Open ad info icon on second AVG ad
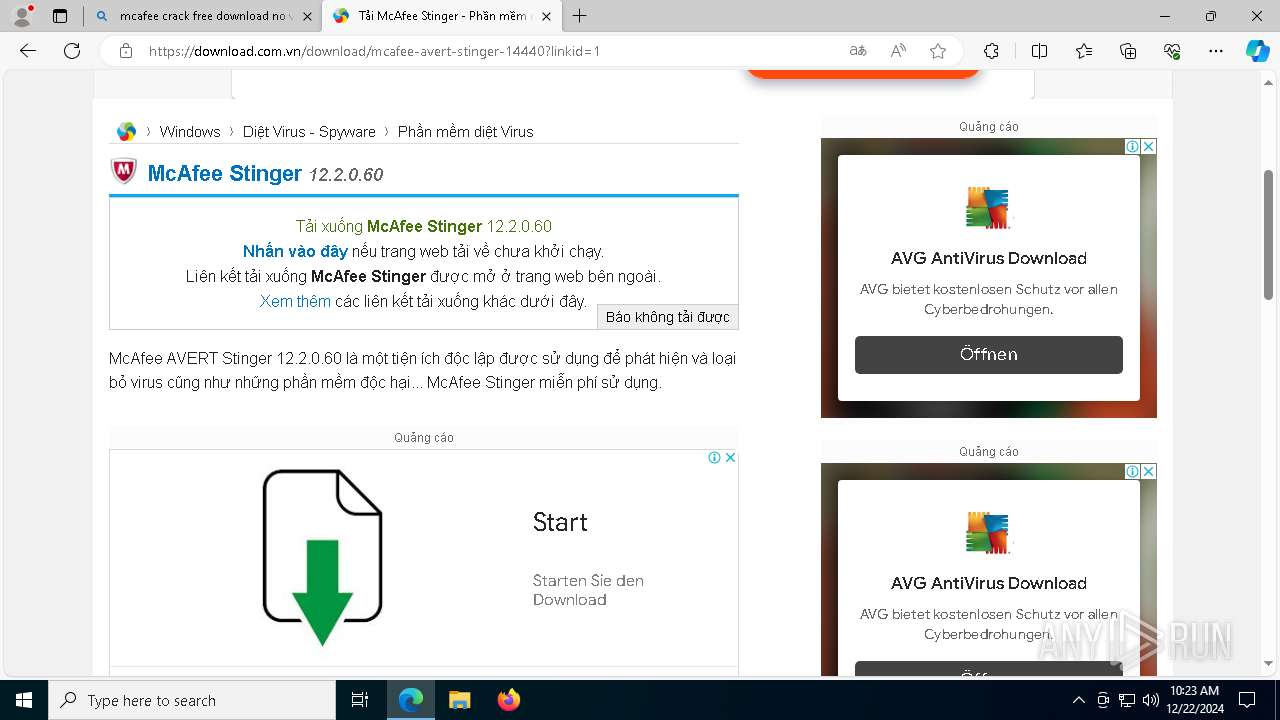Screen dimensions: 1280x720 point(1133,471)
